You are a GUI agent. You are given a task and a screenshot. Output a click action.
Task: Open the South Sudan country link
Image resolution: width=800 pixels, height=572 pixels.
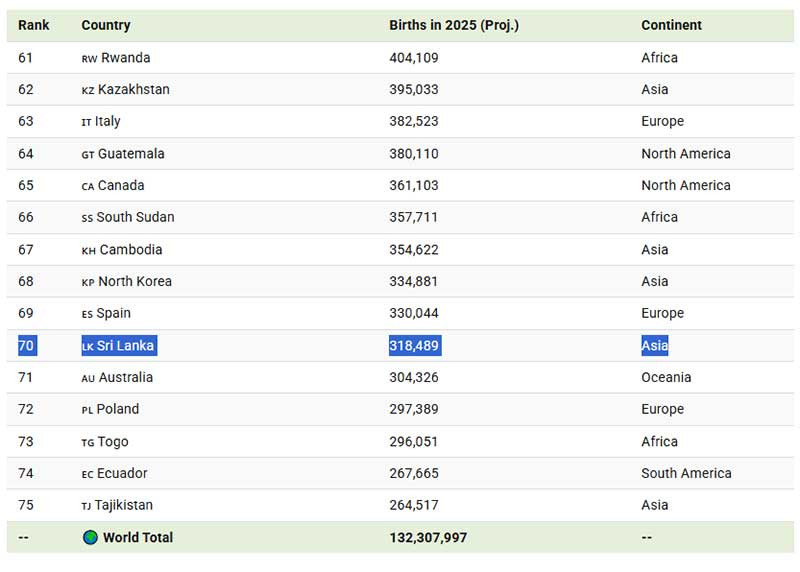(135, 217)
